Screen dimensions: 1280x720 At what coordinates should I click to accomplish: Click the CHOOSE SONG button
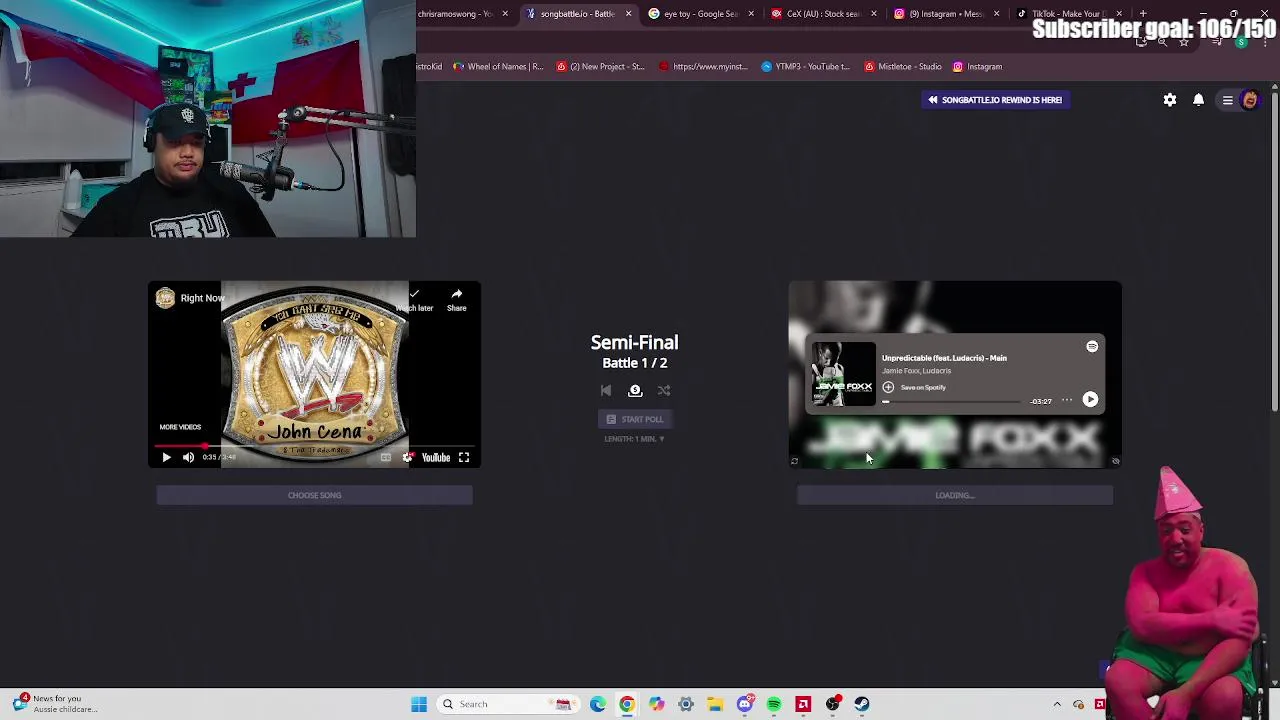click(x=315, y=495)
